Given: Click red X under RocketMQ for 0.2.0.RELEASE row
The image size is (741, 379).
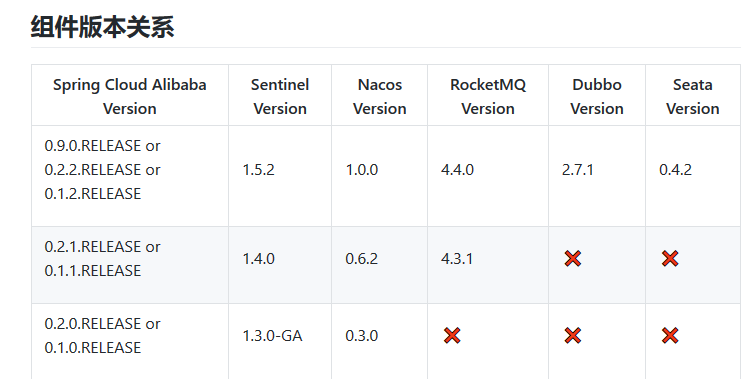Looking at the screenshot, I should [452, 336].
